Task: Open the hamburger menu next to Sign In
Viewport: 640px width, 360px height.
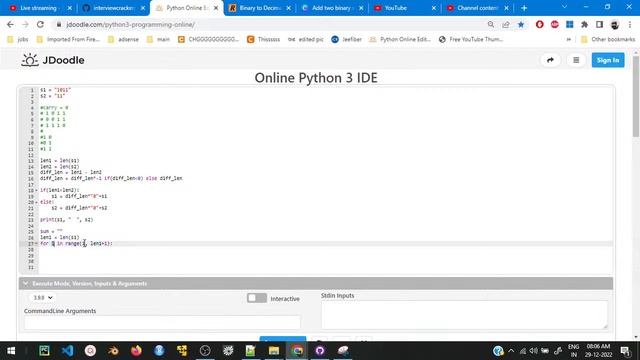Action: pos(576,60)
